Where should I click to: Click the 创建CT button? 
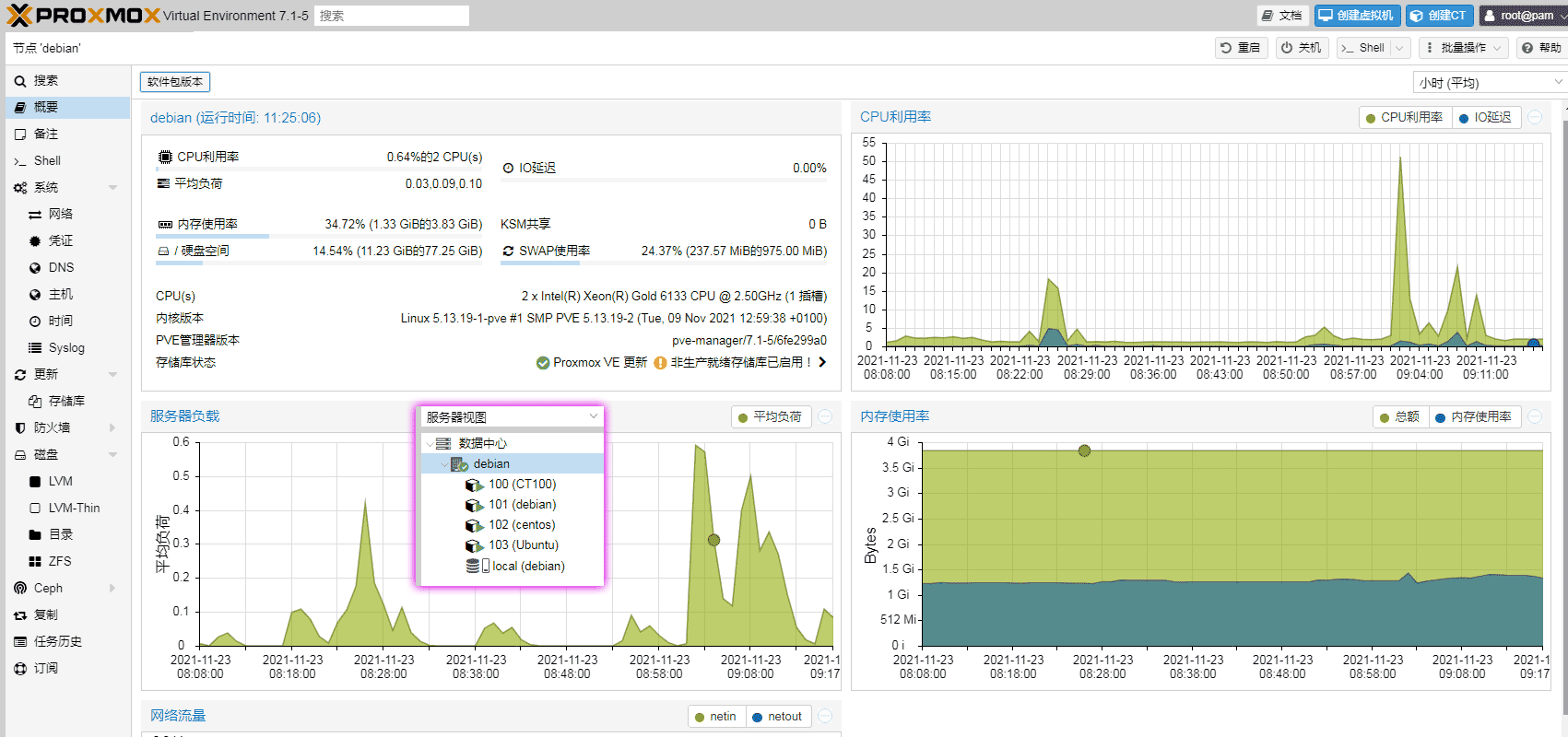[1439, 16]
